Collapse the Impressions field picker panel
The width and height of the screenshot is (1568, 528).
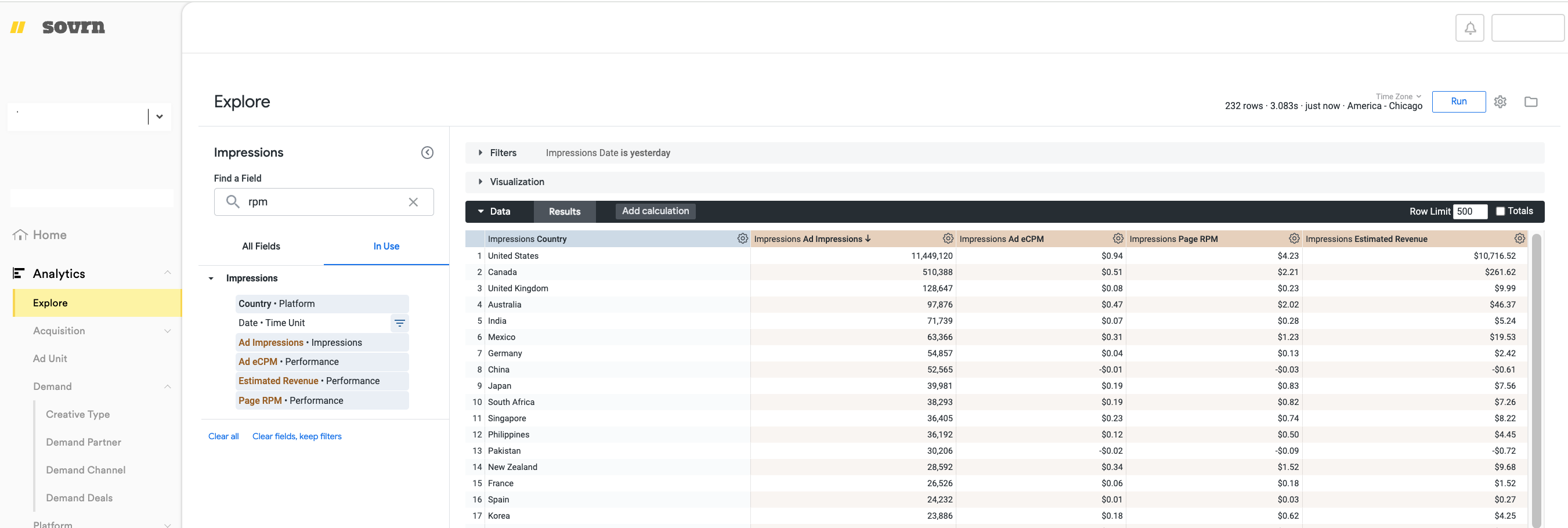pos(427,152)
